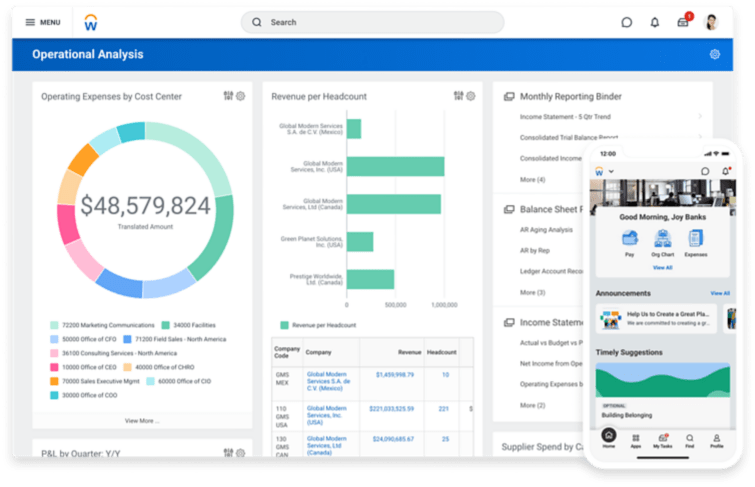Toggle 40000 Office of CHRO legend swatch

(x=128, y=367)
